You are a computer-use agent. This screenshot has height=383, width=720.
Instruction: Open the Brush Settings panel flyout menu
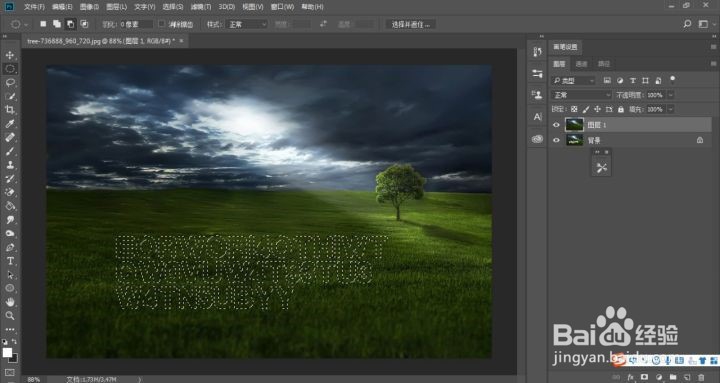713,47
